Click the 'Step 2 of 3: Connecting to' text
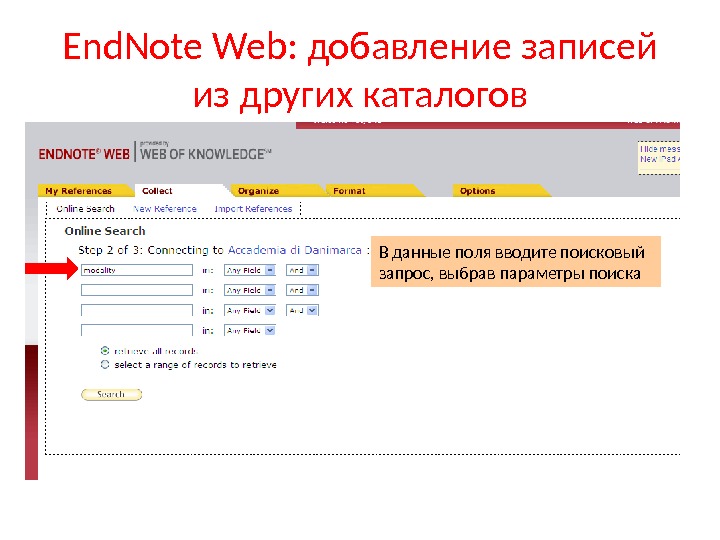Screen dimensions: 720x540 (151, 250)
